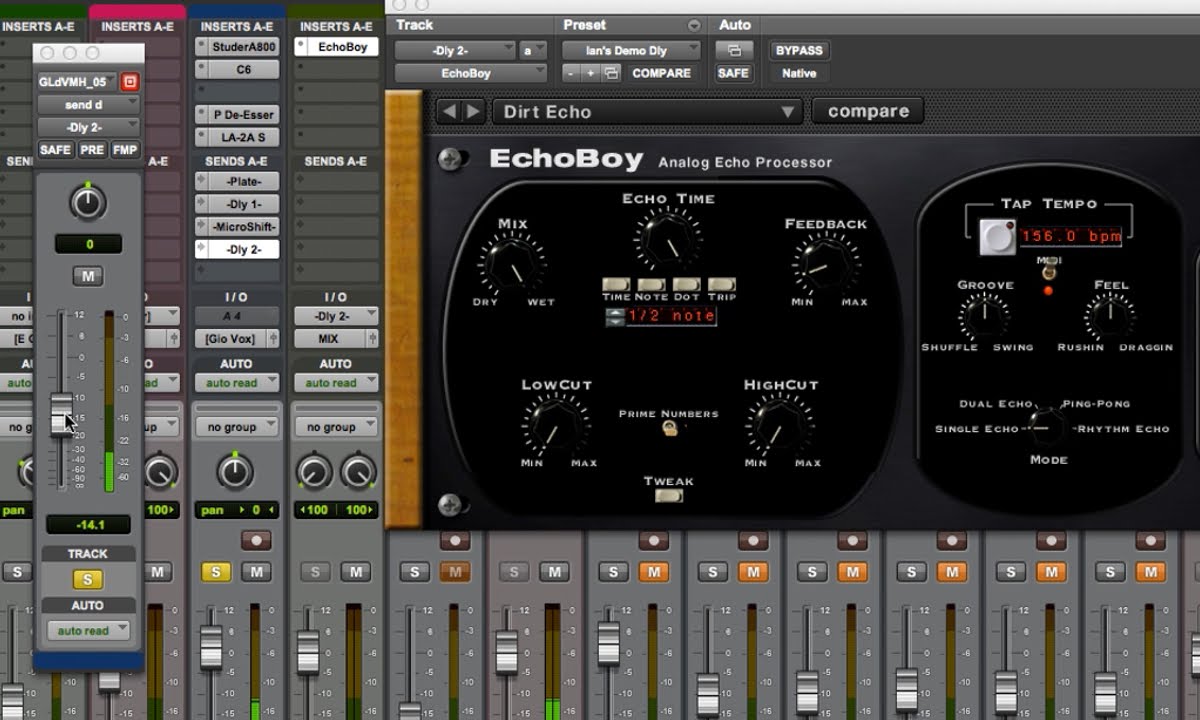Viewport: 1200px width, 720px height.
Task: Toggle FMP follow main pan on the send
Action: coord(125,150)
